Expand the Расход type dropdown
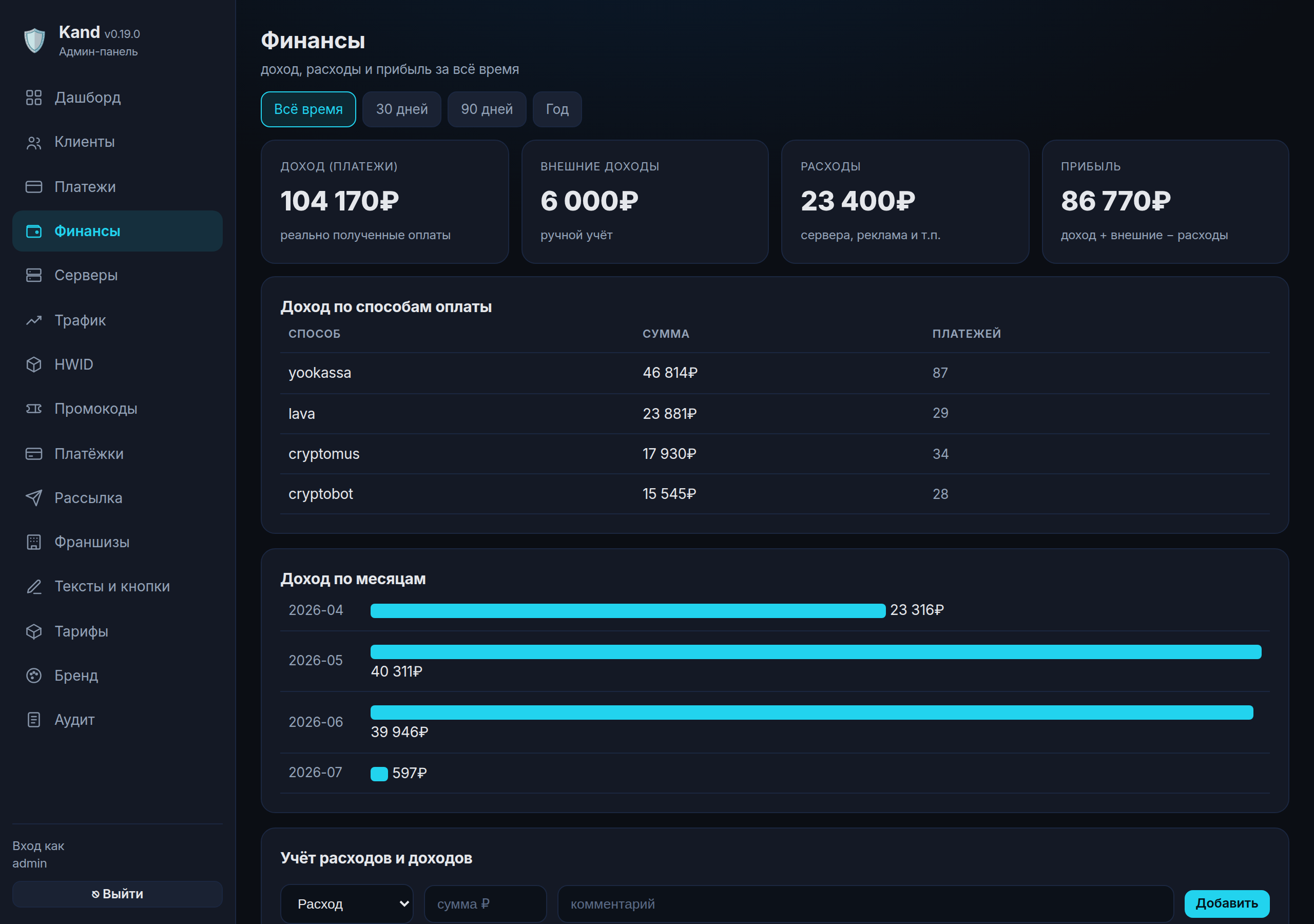This screenshot has width=1314, height=924. (347, 904)
